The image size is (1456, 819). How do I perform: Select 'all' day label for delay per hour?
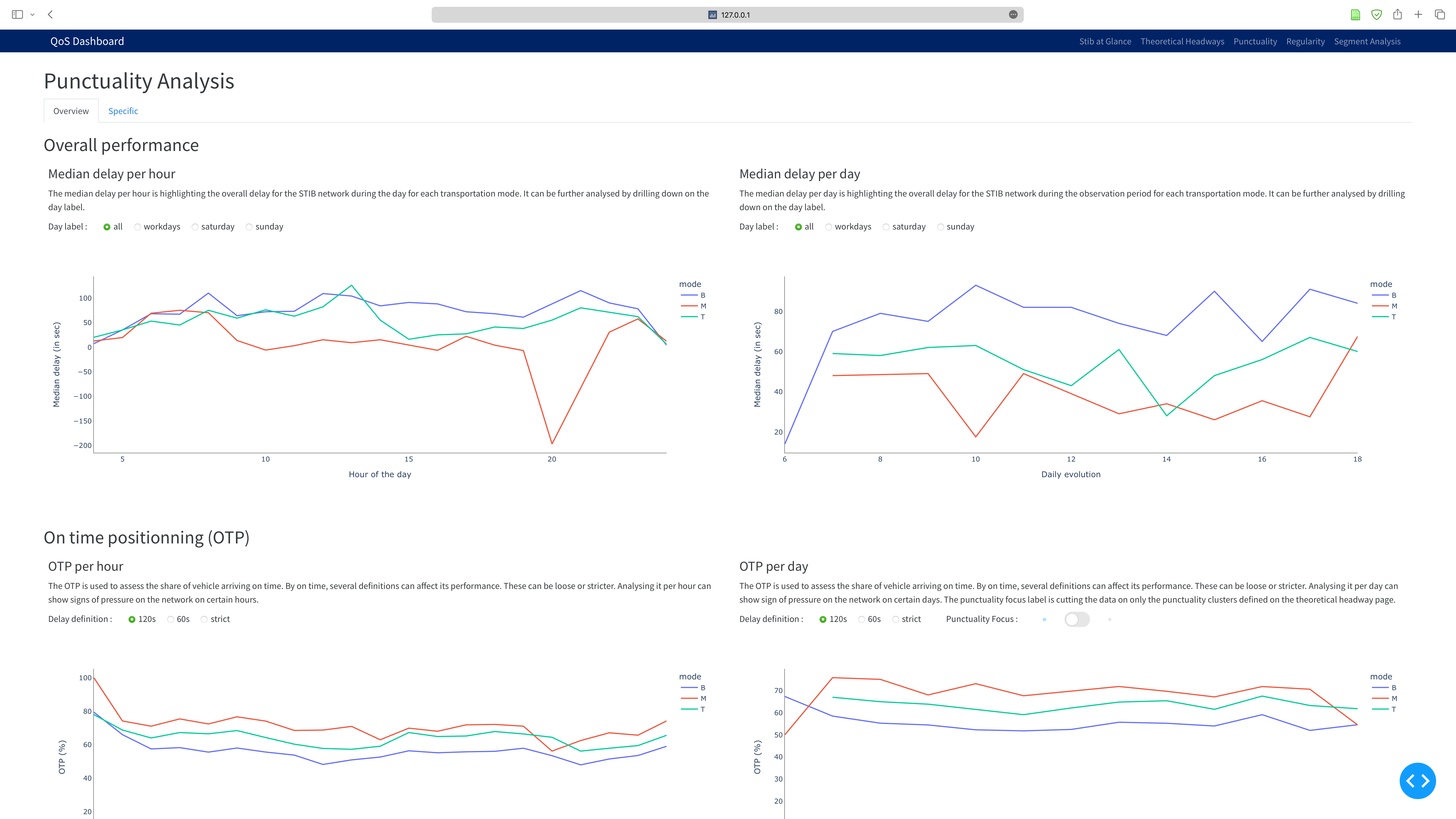107,227
